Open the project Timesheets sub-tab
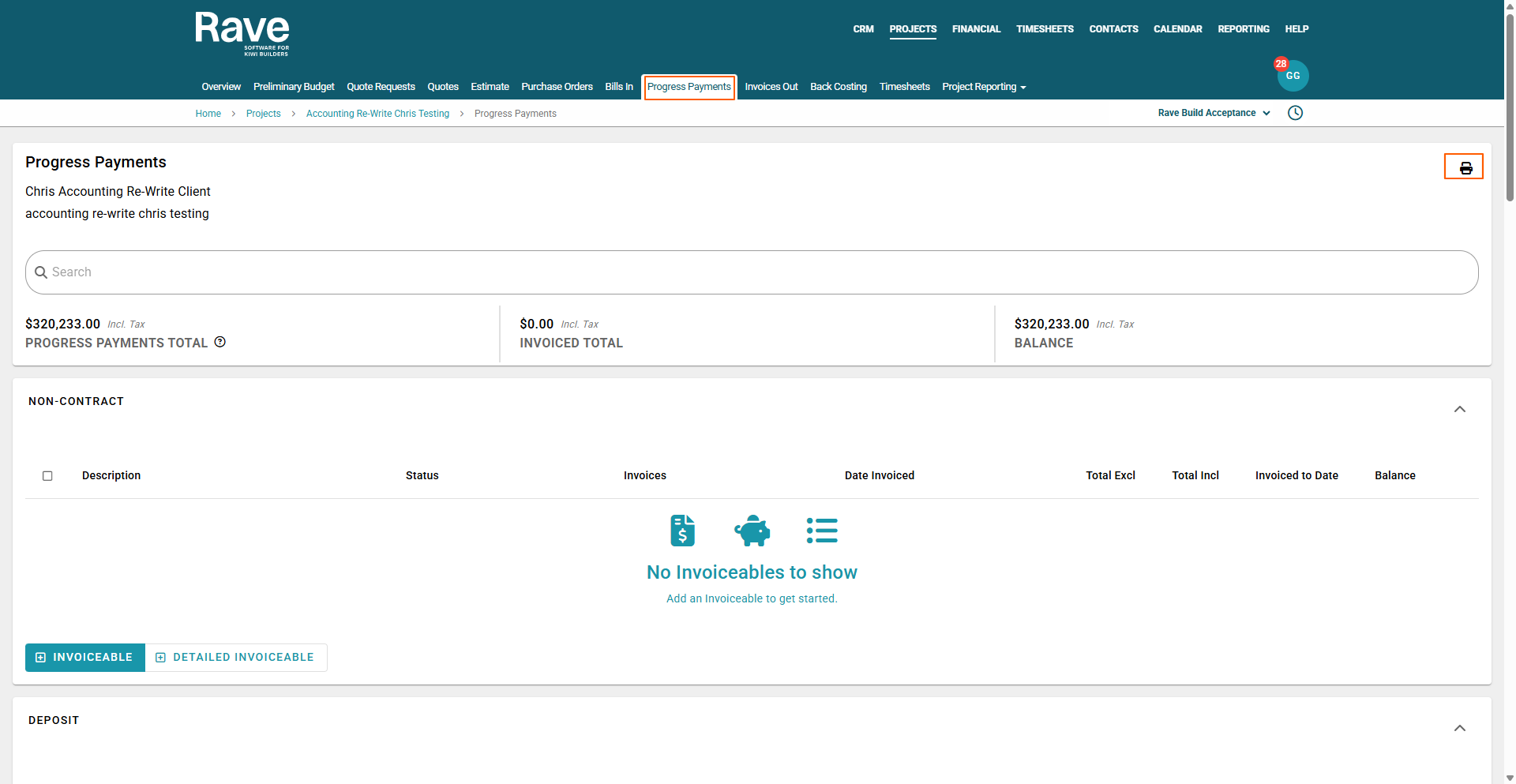The width and height of the screenshot is (1516, 784). (904, 87)
